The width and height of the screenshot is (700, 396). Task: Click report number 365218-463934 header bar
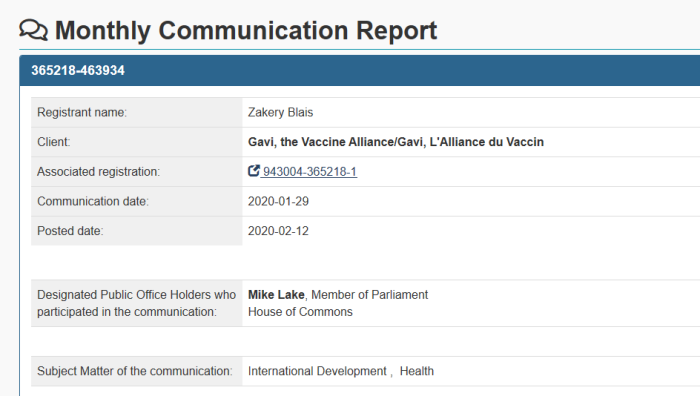[360, 71]
